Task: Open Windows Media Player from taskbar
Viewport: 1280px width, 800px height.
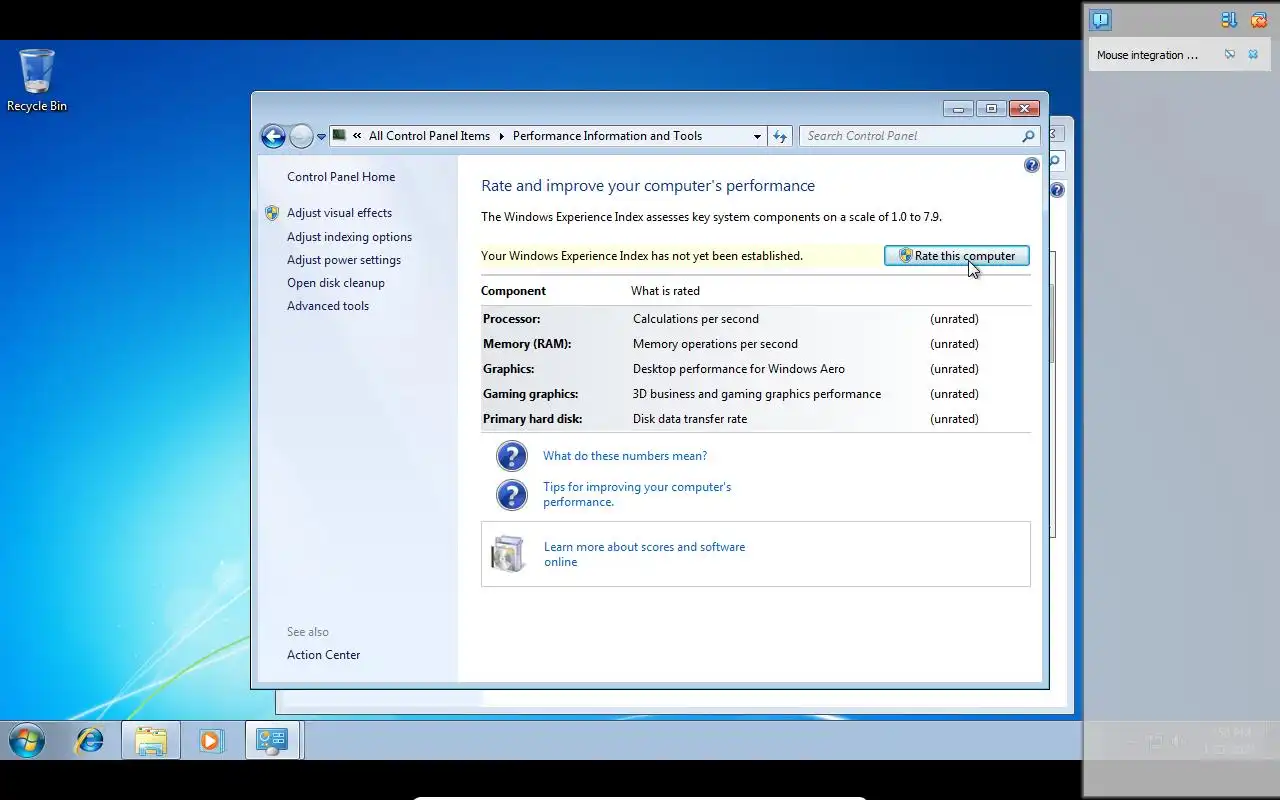Action: (x=211, y=741)
